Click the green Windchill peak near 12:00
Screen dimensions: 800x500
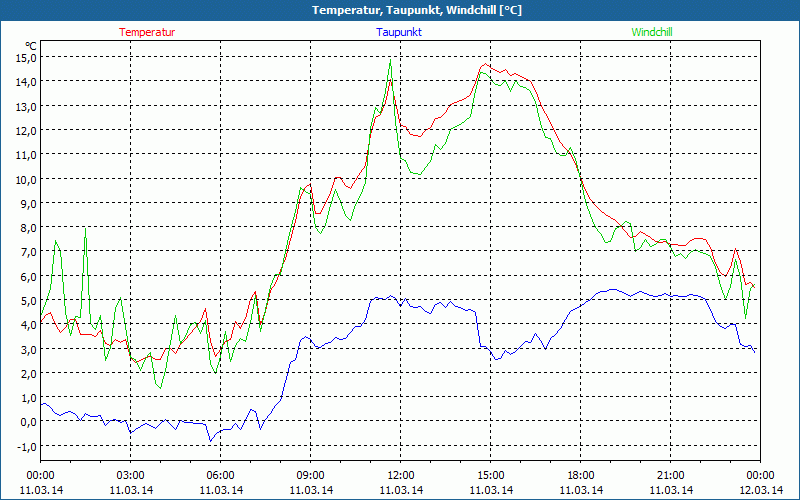coord(390,60)
